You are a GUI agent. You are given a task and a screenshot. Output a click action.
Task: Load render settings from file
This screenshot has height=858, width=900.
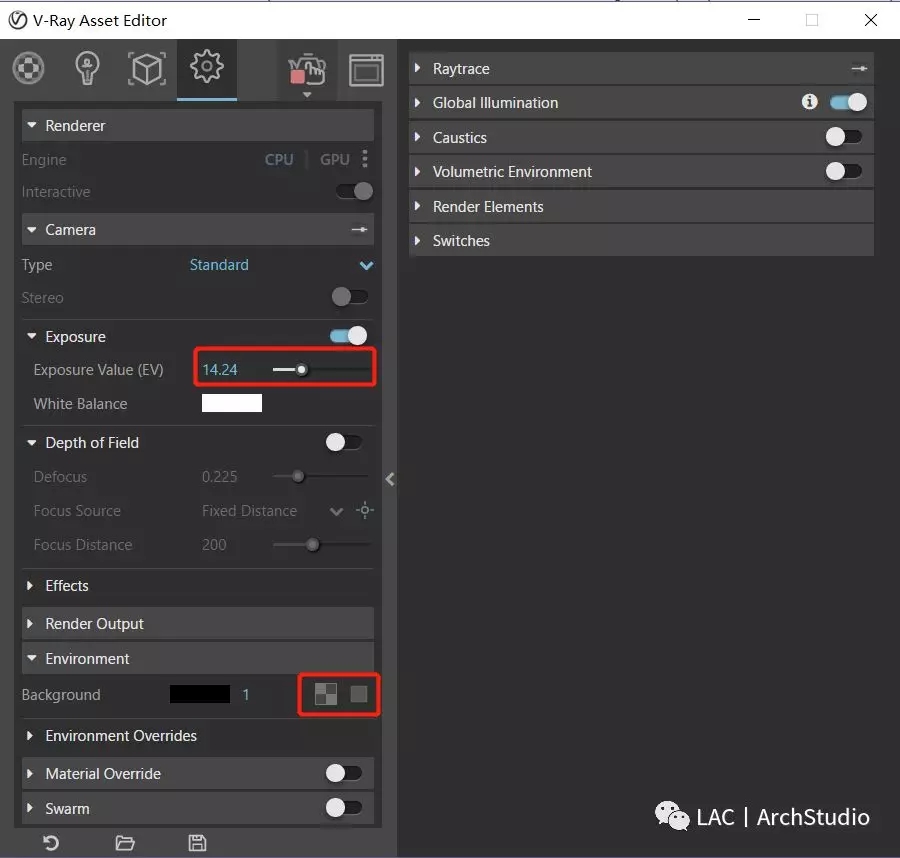click(125, 843)
